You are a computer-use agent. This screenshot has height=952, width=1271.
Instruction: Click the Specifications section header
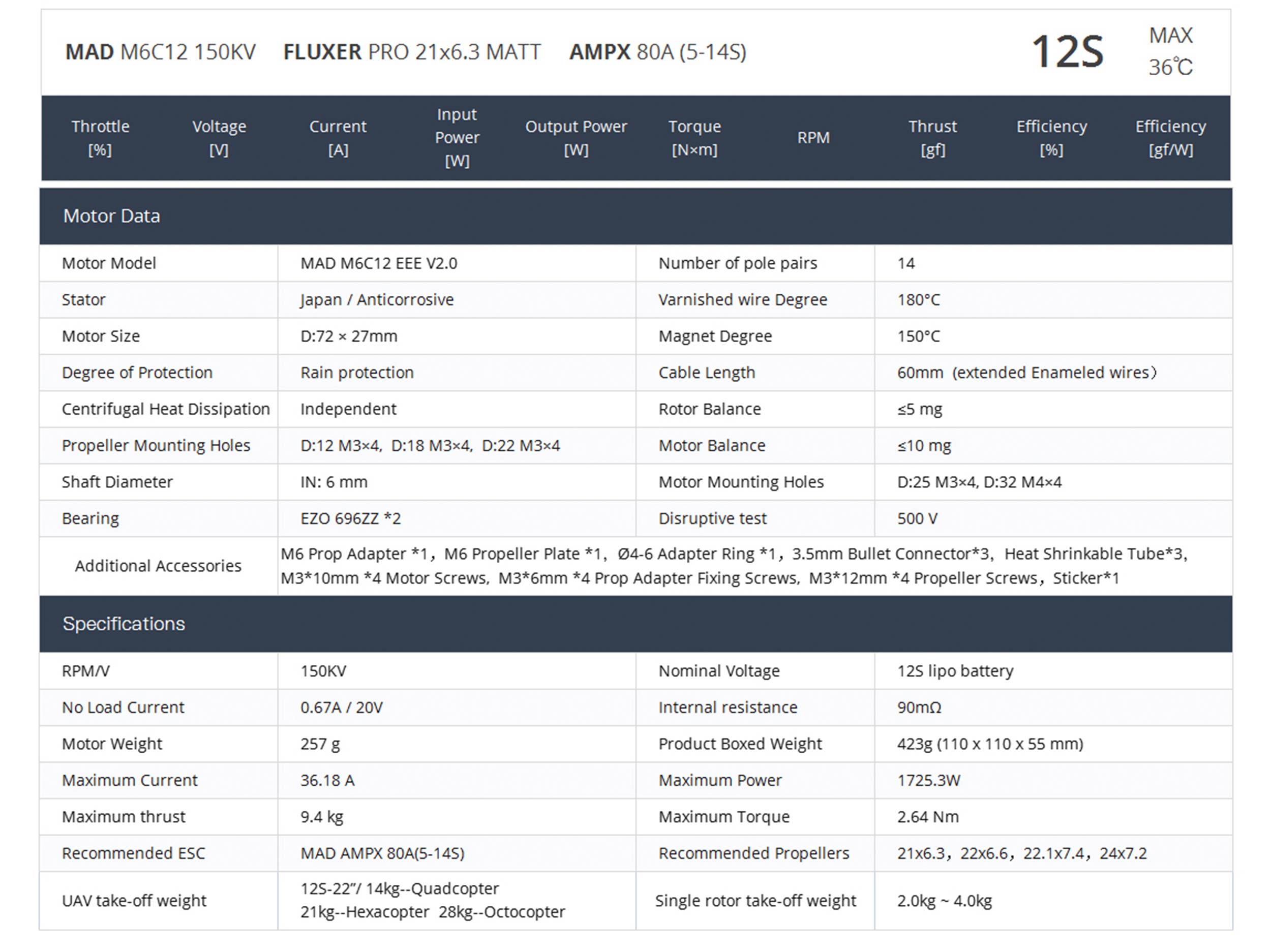click(x=124, y=624)
